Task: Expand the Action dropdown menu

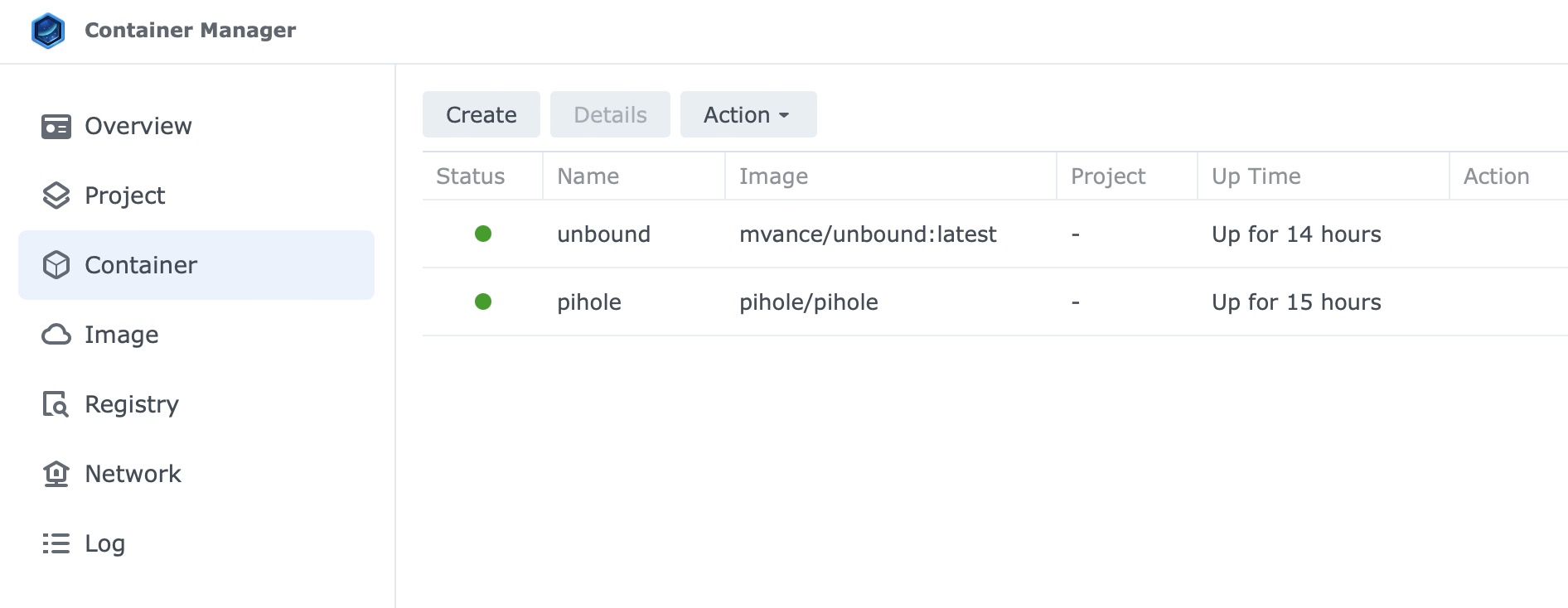Action: coord(748,114)
